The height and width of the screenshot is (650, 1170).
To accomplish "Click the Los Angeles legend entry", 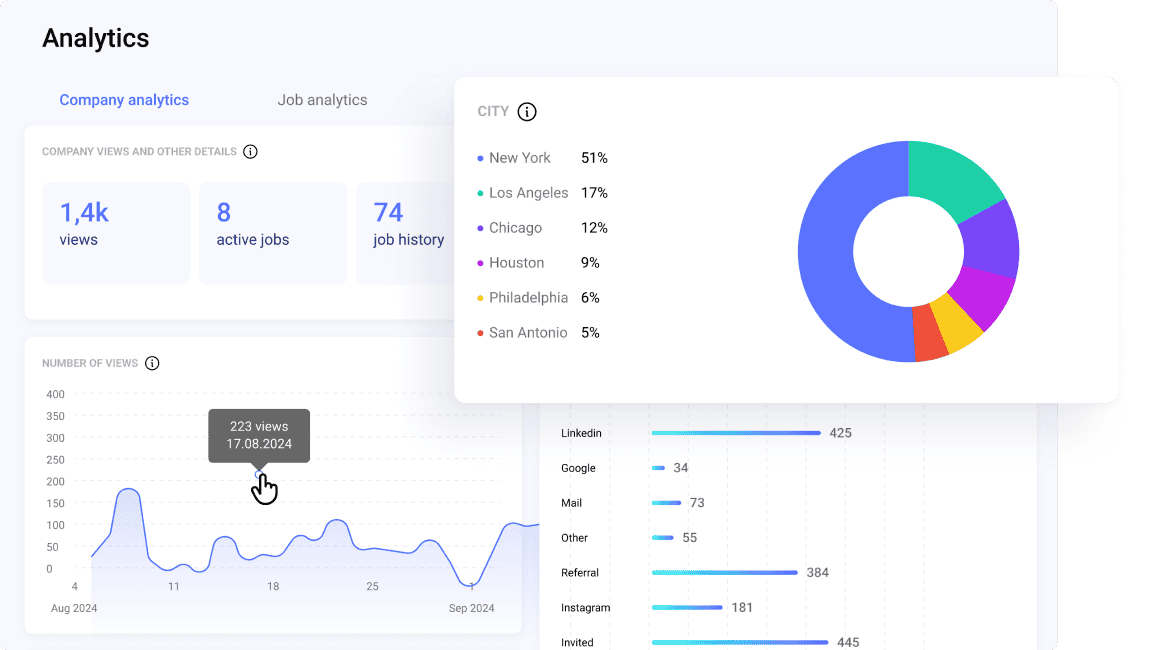I will [x=528, y=193].
